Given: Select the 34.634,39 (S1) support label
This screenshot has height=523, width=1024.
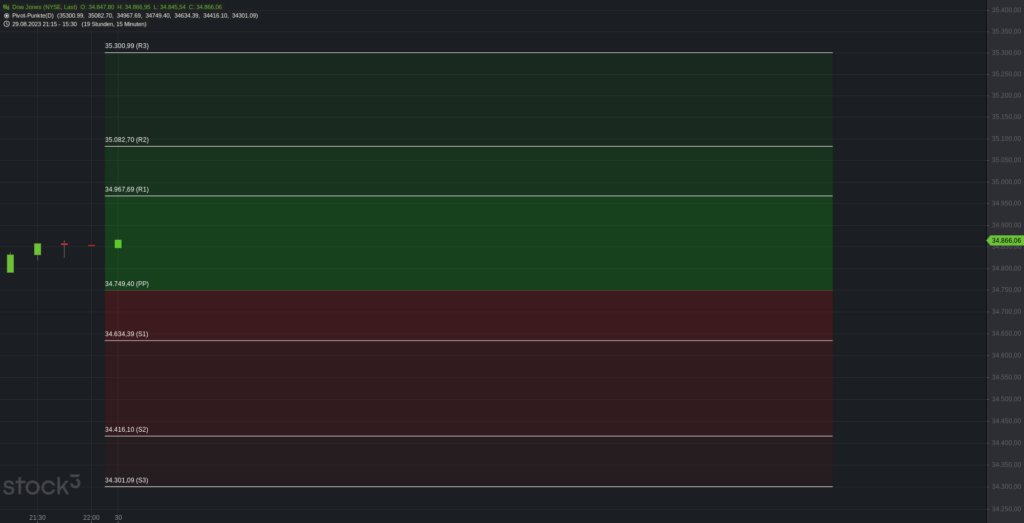Looking at the screenshot, I should [x=127, y=333].
